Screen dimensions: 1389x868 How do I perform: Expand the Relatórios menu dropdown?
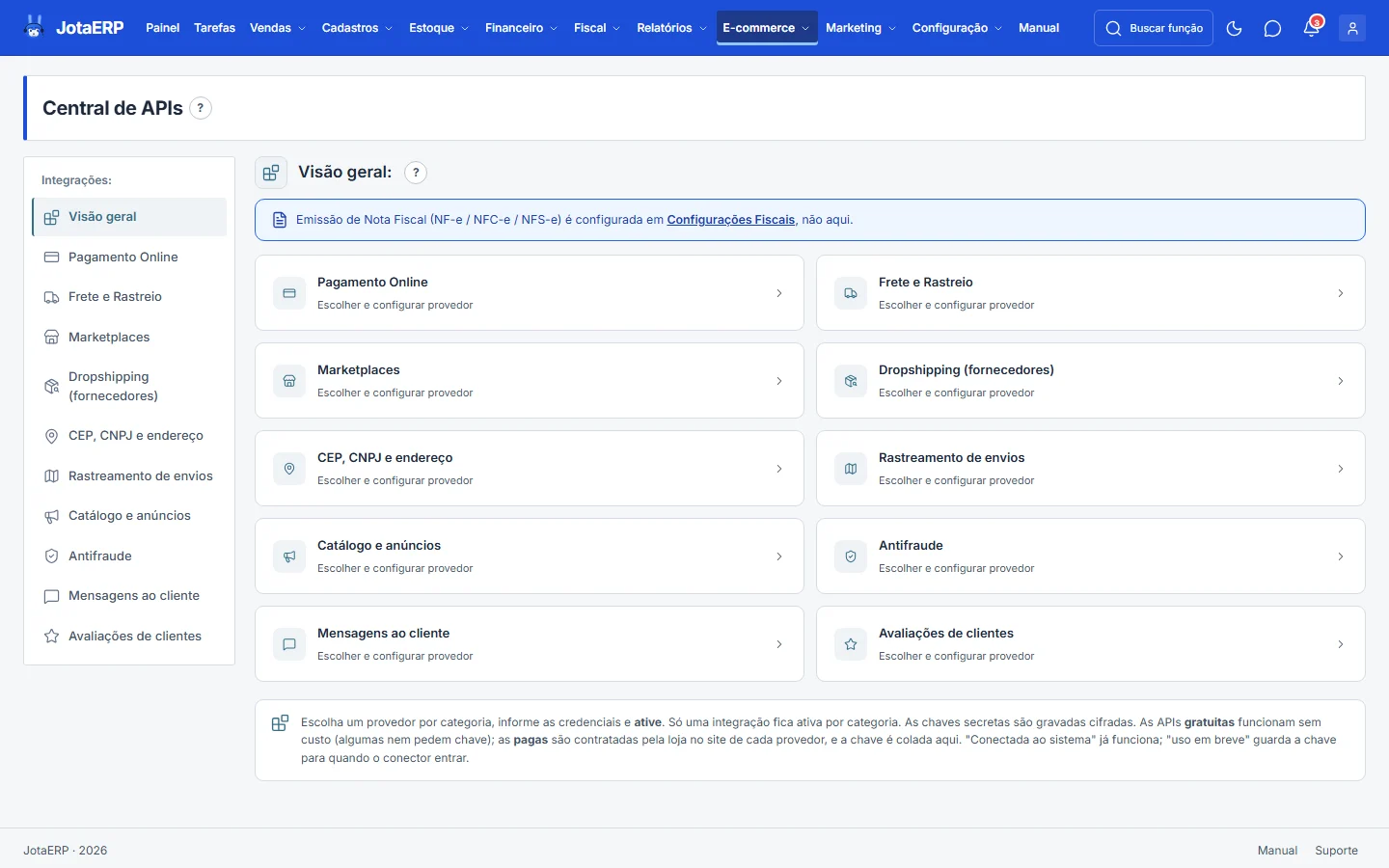tap(671, 28)
